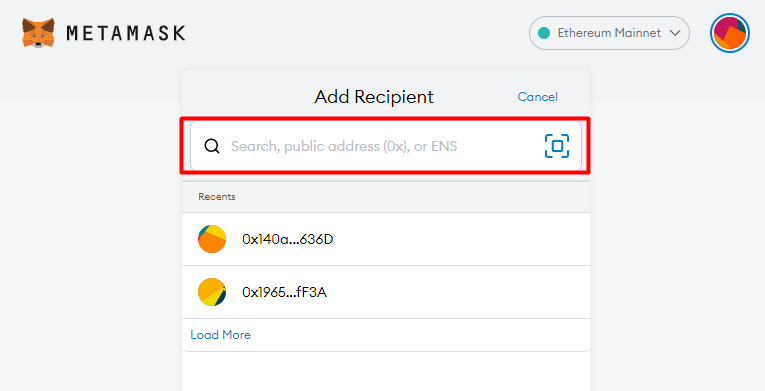Click the 0x1965...fF3A address text
The height and width of the screenshot is (391, 765).
click(284, 292)
